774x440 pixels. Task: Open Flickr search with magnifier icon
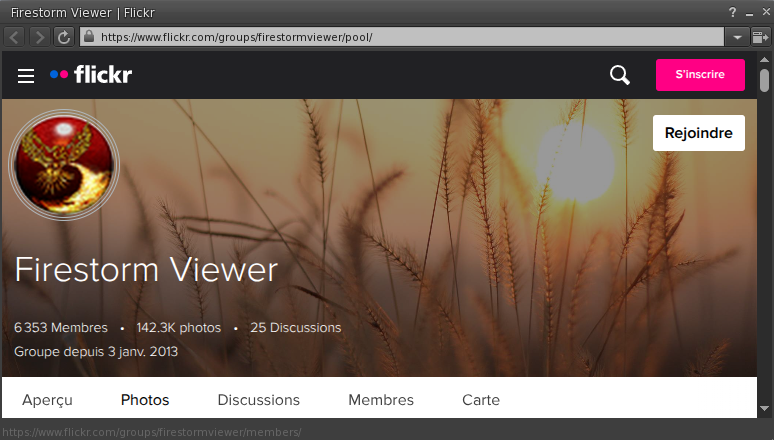pyautogui.click(x=620, y=76)
